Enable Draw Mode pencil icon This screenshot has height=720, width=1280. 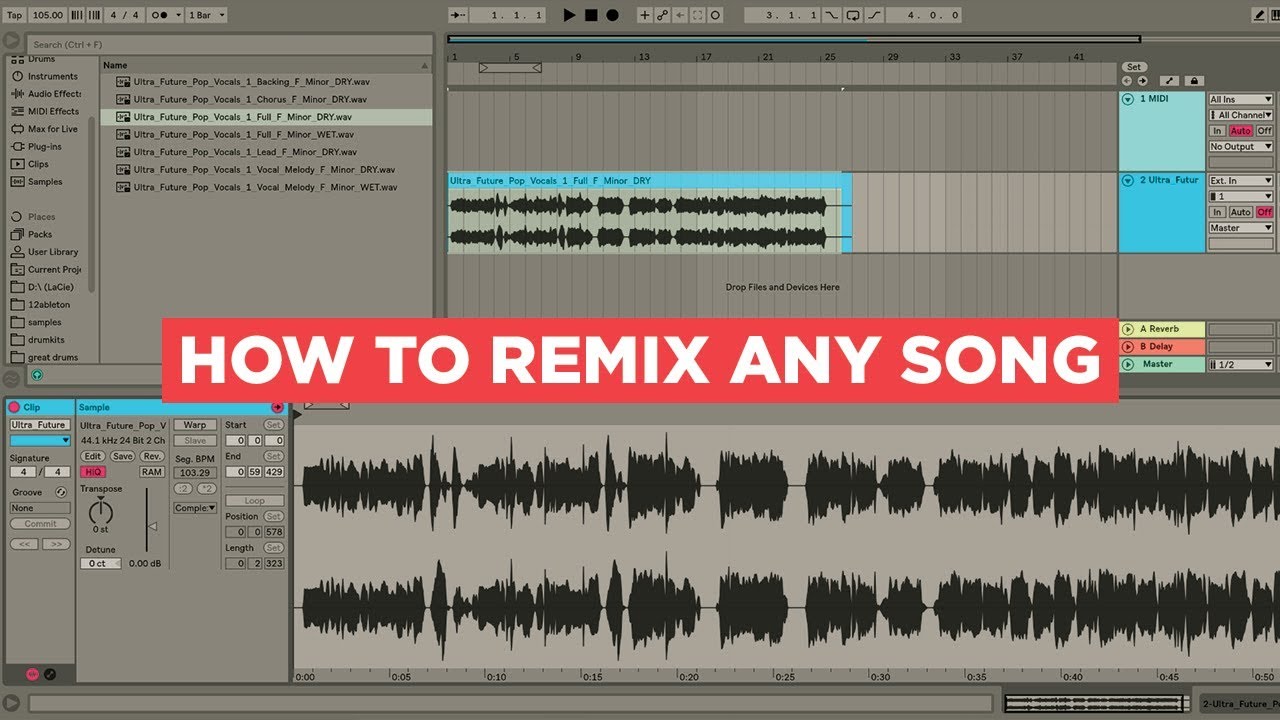point(1259,15)
